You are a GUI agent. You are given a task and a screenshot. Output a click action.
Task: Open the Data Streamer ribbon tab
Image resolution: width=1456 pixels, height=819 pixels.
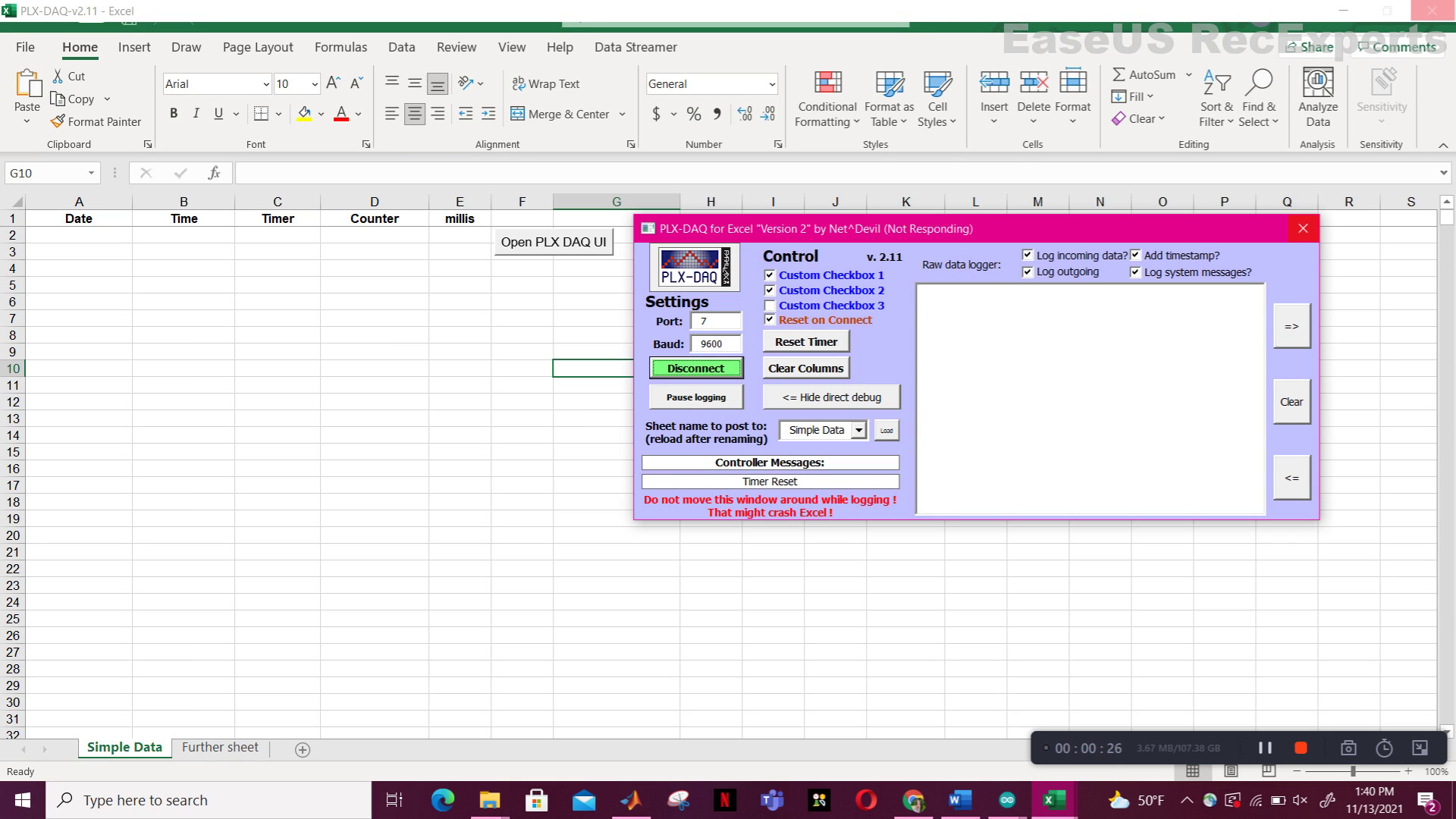[x=635, y=47]
